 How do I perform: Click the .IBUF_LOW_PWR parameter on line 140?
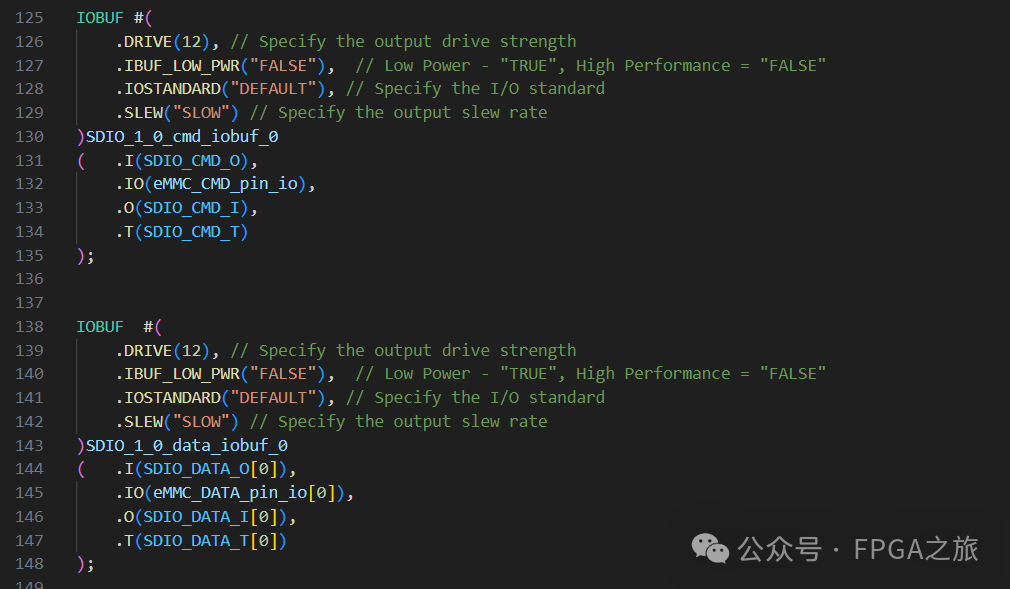(x=177, y=373)
